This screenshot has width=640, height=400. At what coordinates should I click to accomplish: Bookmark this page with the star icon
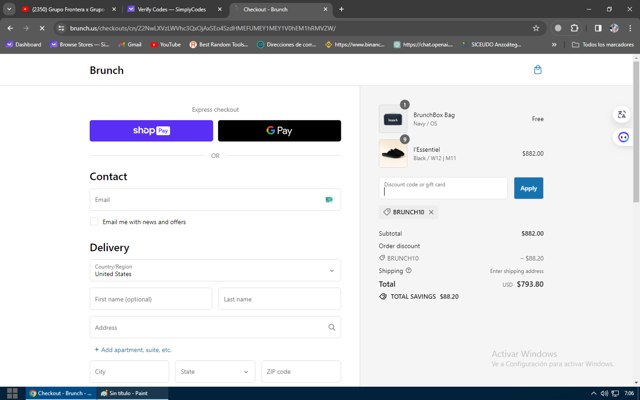536,28
